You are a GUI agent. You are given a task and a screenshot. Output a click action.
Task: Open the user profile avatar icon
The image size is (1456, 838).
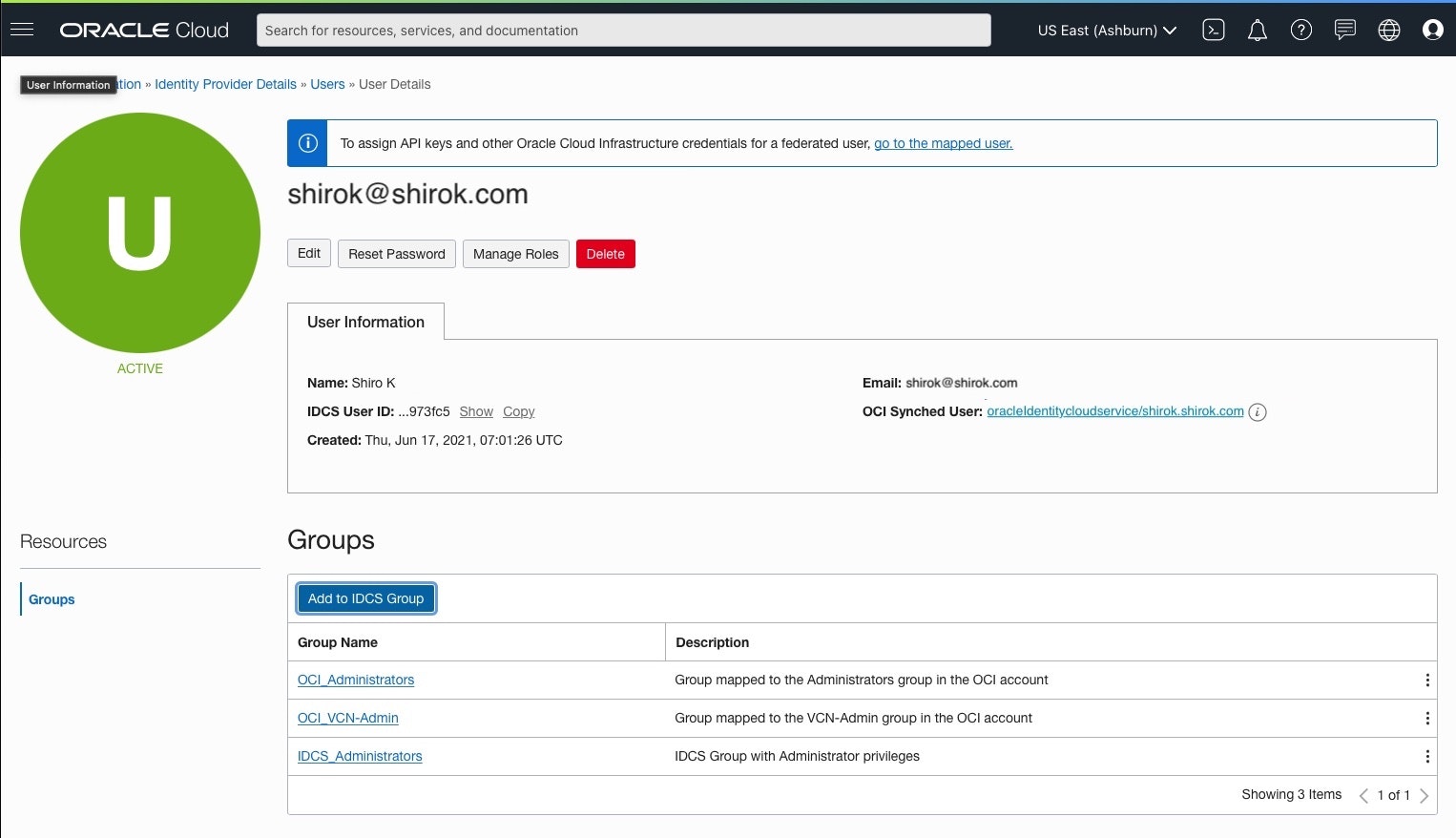click(1433, 30)
